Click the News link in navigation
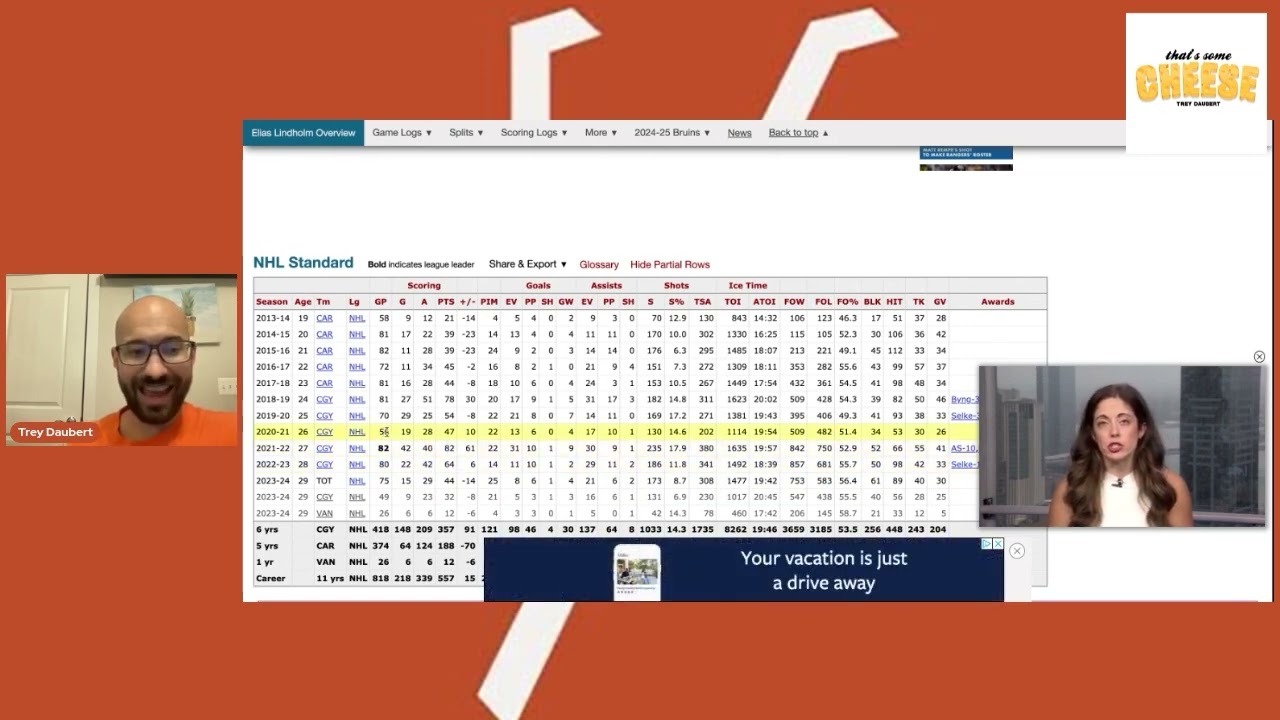This screenshot has height=720, width=1280. tap(739, 133)
